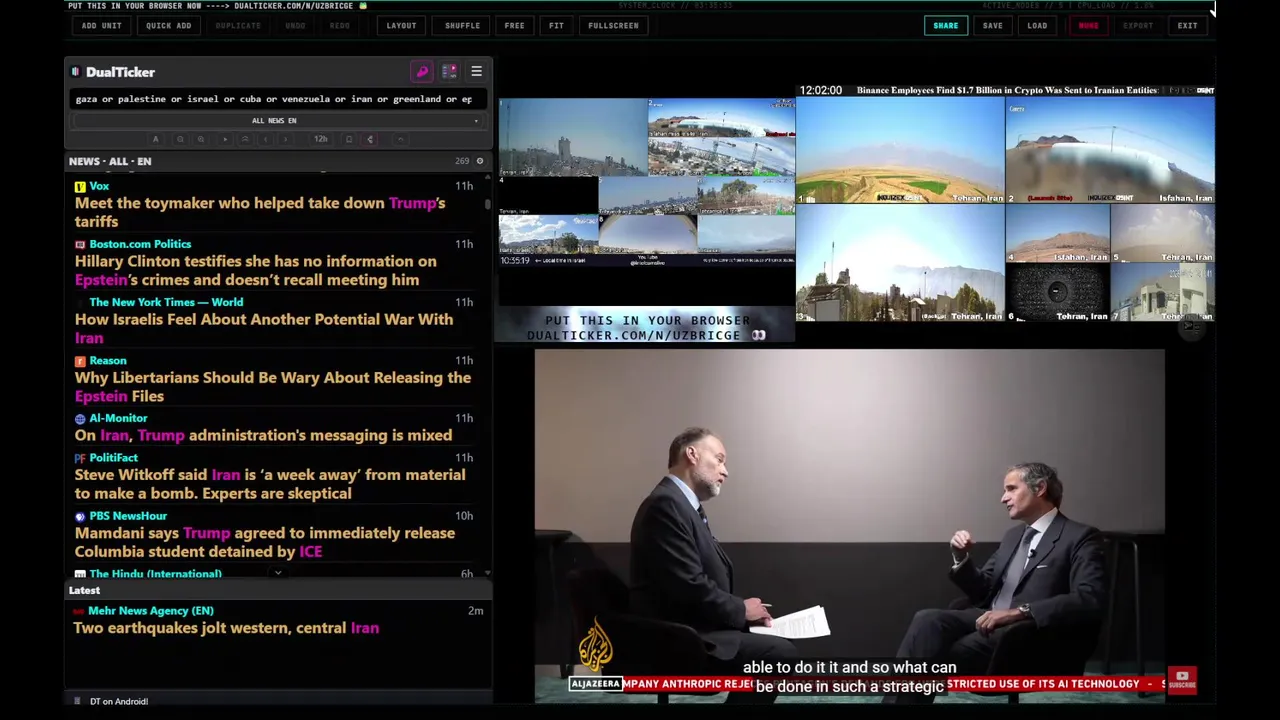
Task: Click the REDO button
Action: point(340,26)
